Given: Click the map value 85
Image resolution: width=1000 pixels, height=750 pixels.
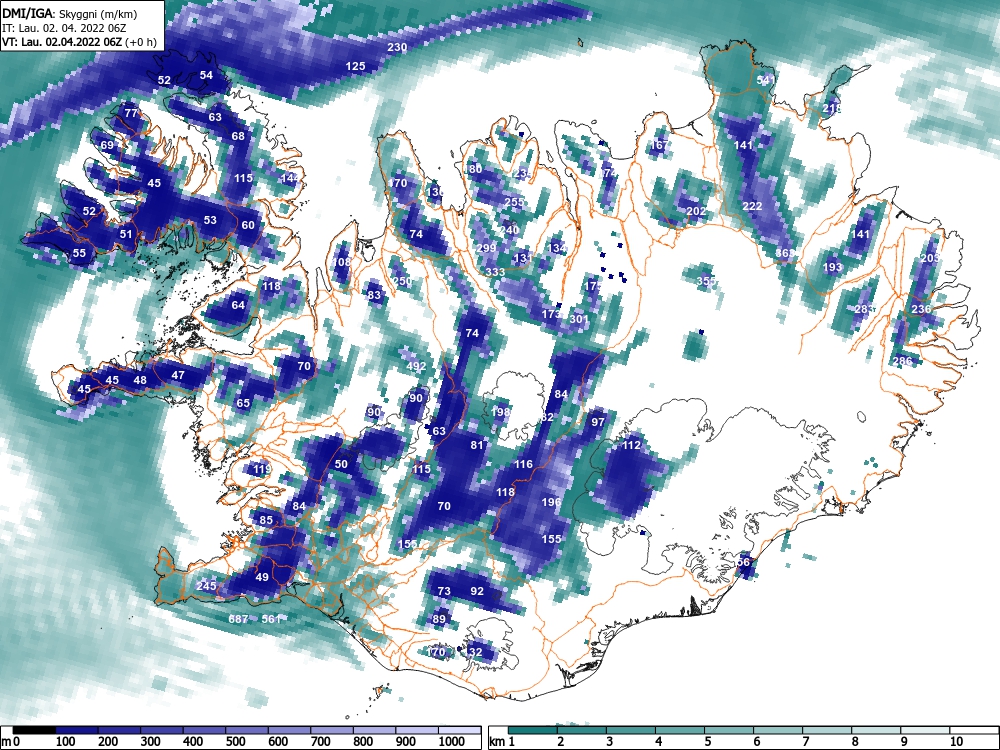Looking at the screenshot, I should (x=266, y=520).
